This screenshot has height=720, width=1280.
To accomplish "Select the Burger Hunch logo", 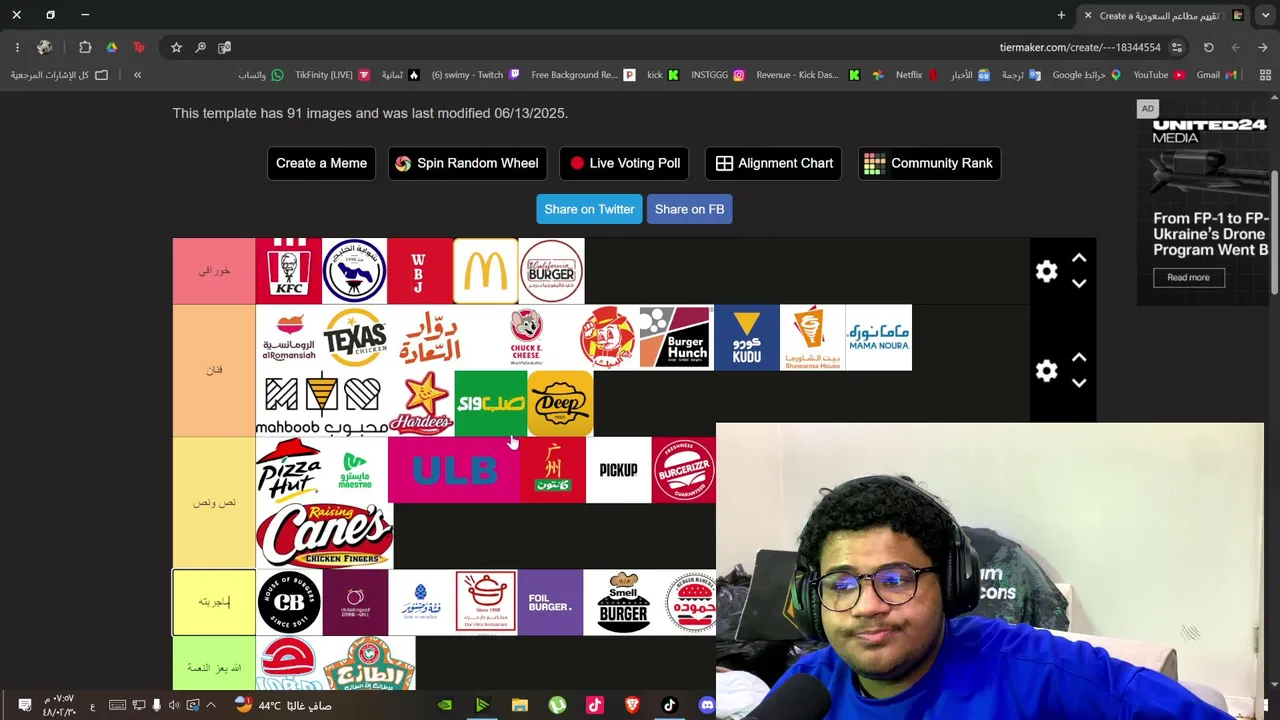I will pos(675,337).
